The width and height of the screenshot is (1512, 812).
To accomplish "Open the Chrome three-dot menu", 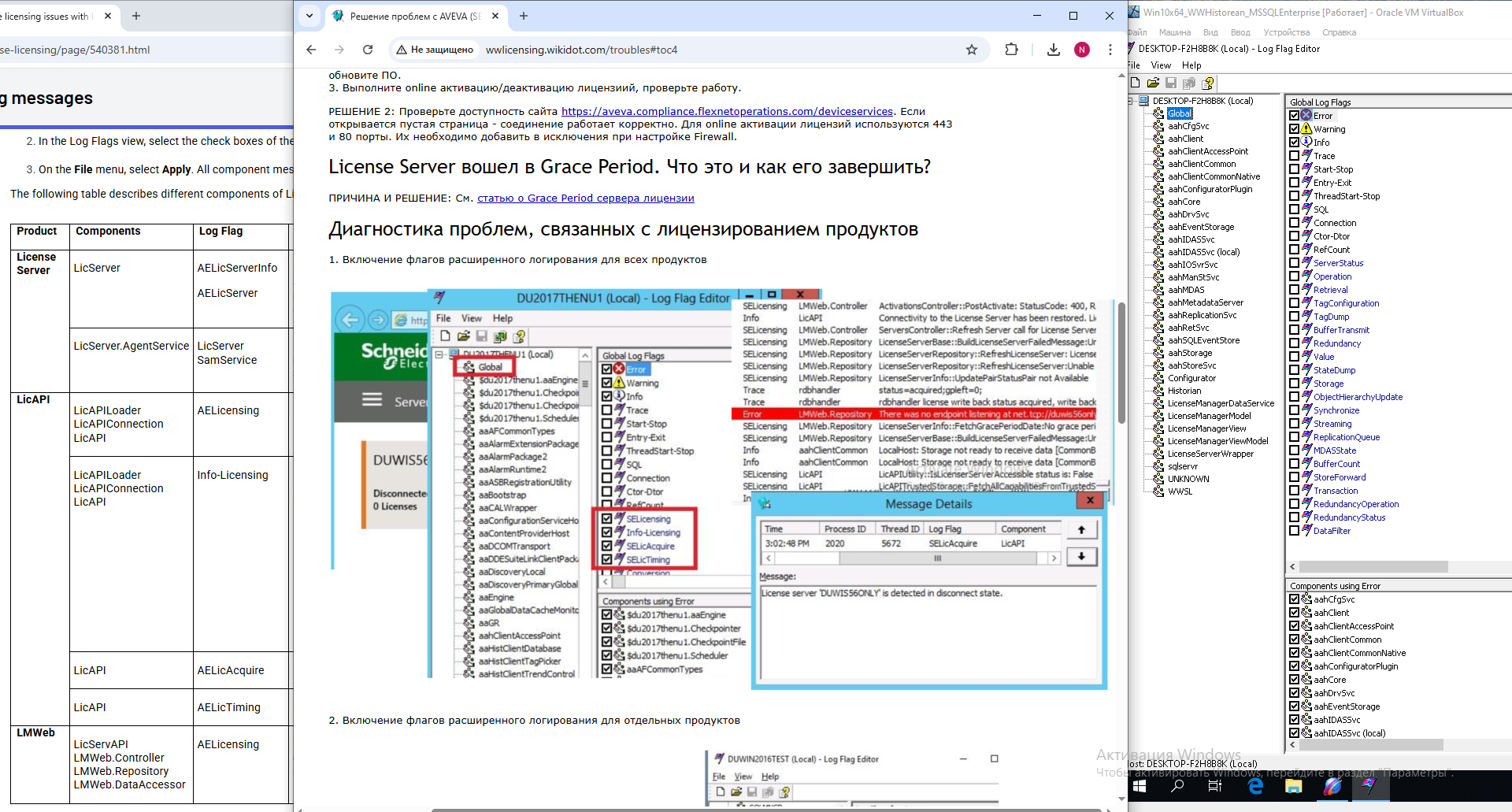I will click(1110, 50).
